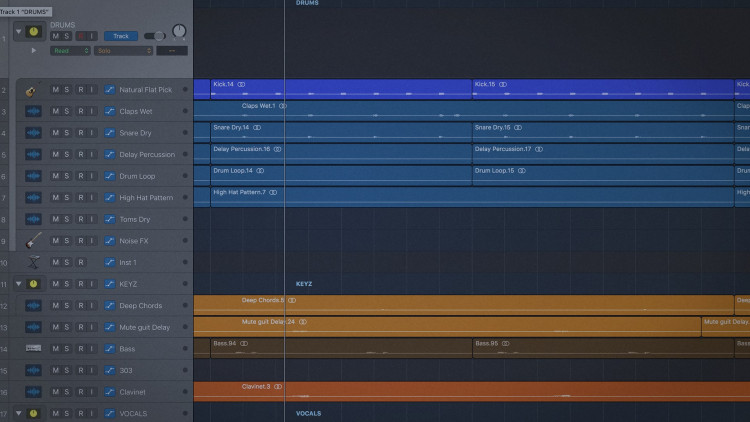Mute the Claps Wet track
750x422 pixels.
tap(55, 111)
